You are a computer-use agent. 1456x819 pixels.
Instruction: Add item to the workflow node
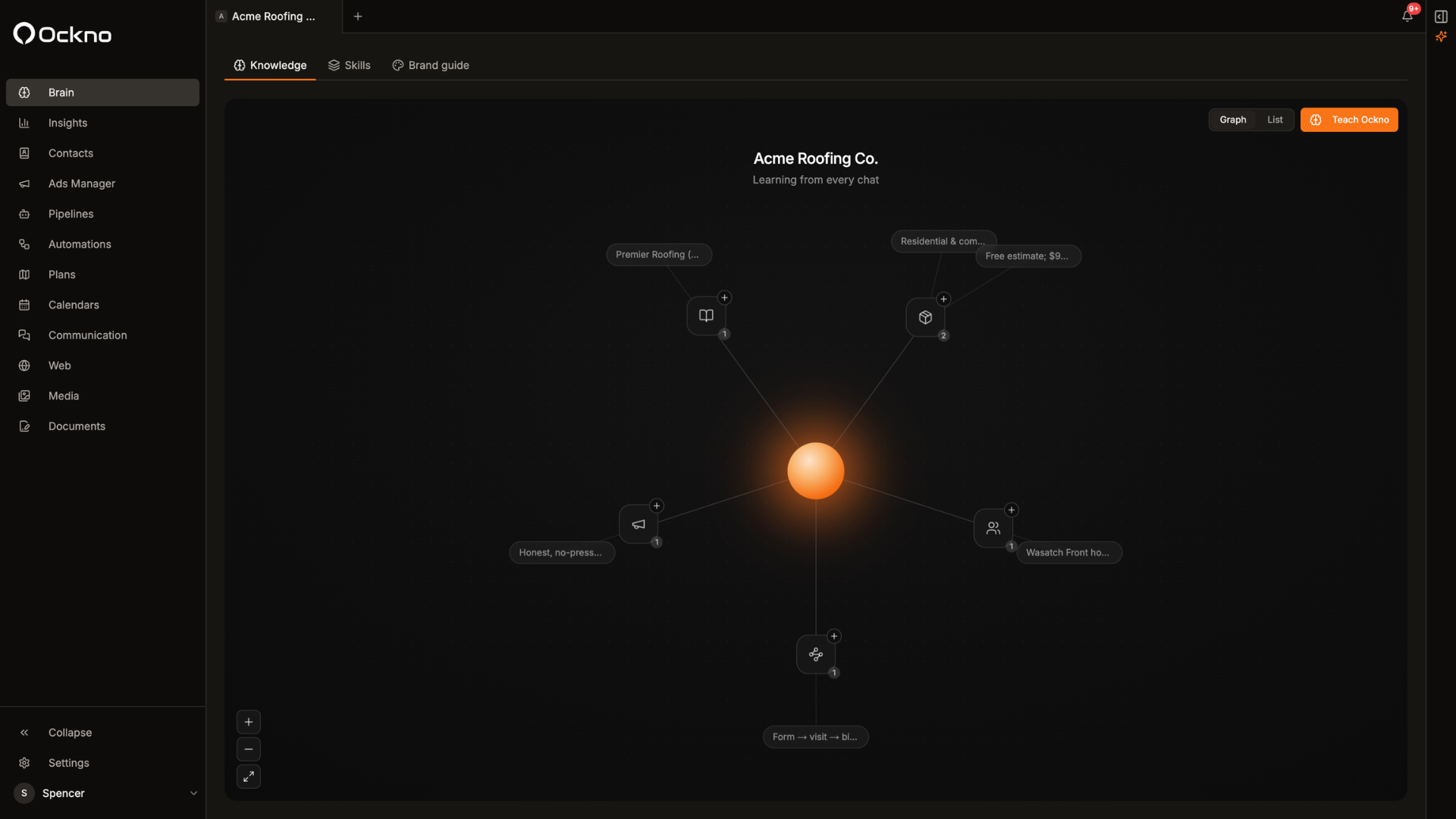[834, 636]
